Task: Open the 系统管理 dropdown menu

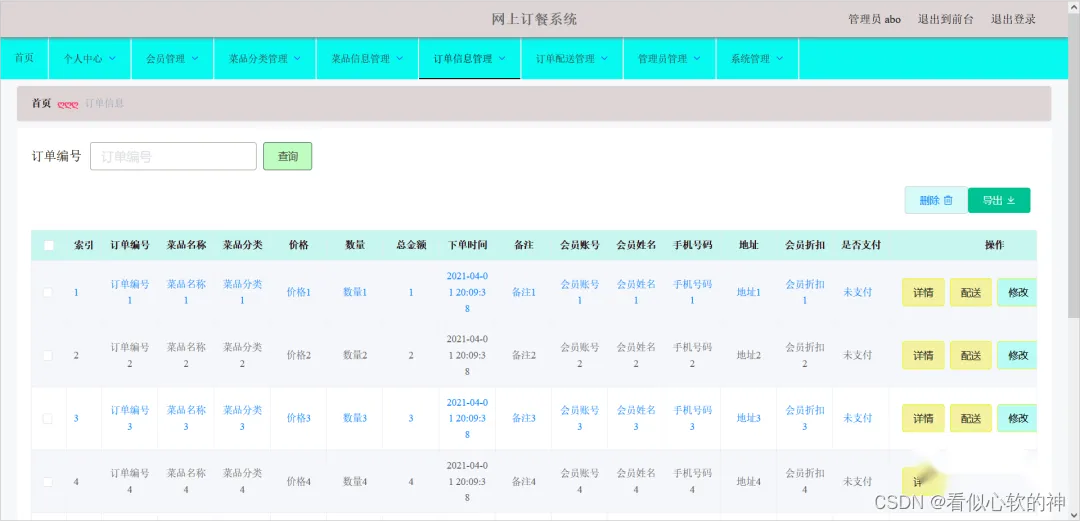Action: [x=757, y=59]
